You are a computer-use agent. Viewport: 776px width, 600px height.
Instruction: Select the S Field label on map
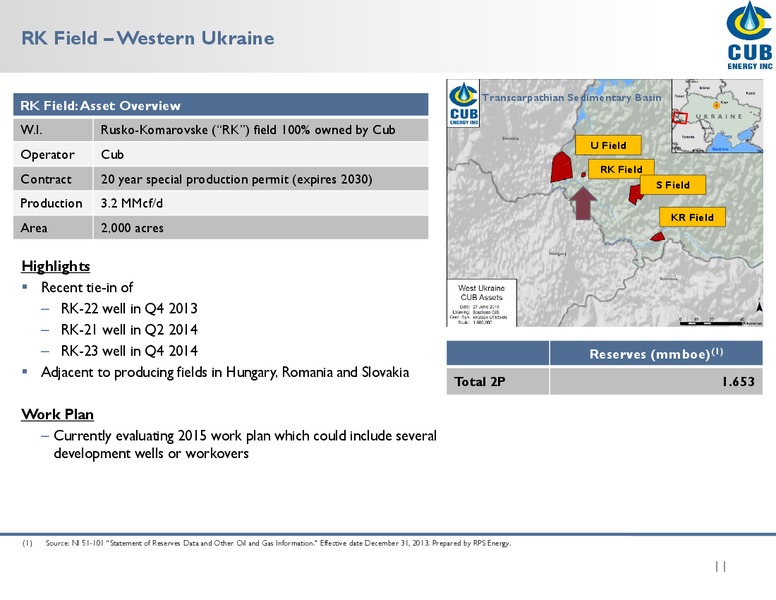tap(673, 185)
